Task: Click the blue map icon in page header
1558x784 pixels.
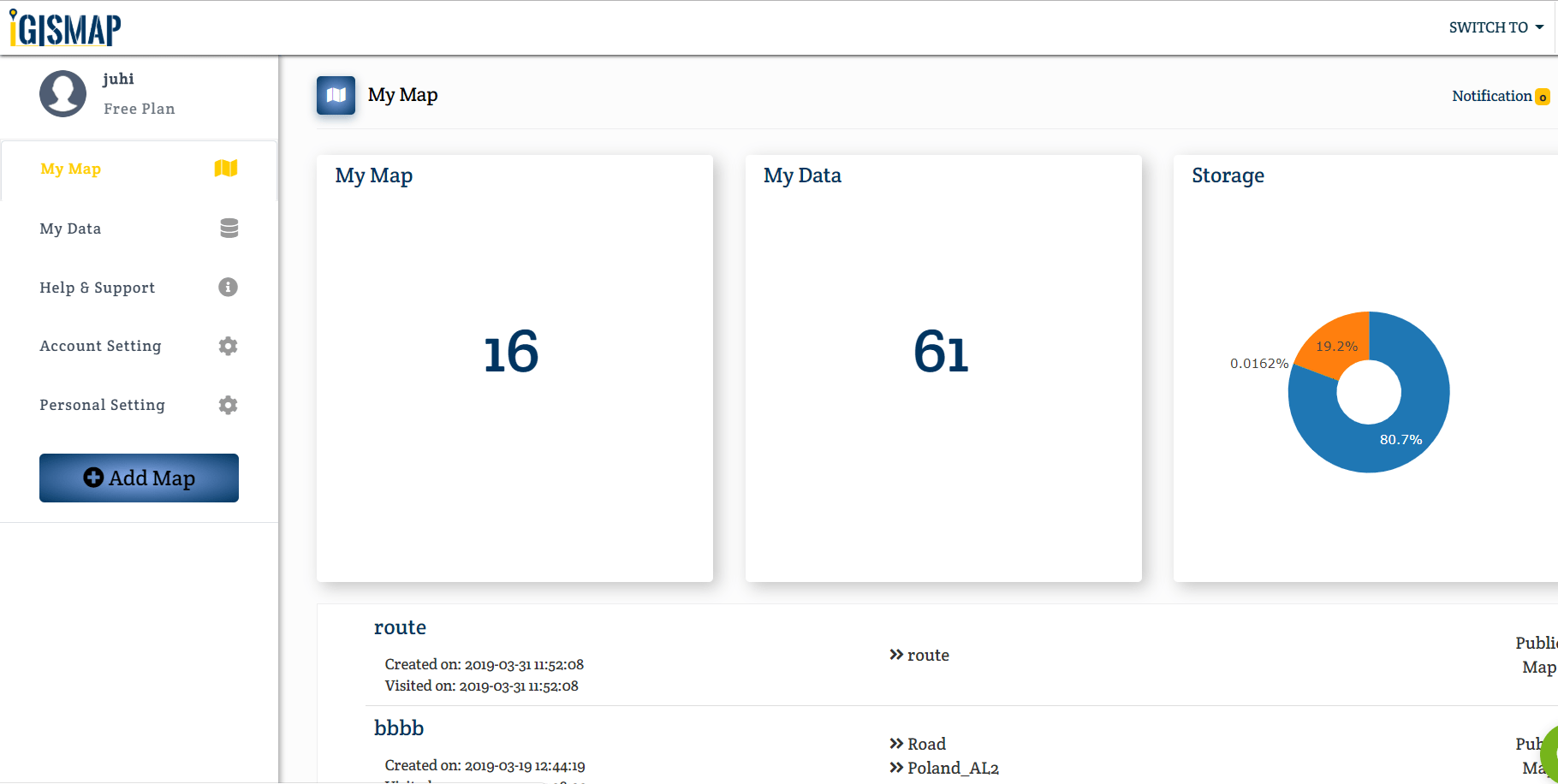Action: point(336,95)
